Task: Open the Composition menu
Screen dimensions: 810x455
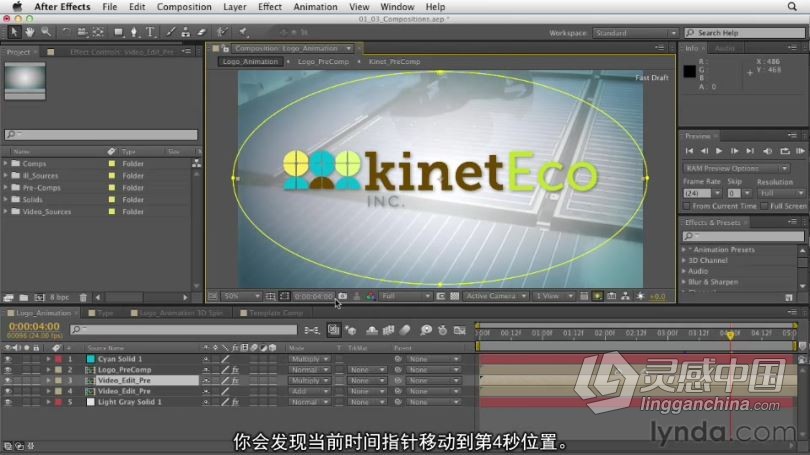Action: pos(184,7)
